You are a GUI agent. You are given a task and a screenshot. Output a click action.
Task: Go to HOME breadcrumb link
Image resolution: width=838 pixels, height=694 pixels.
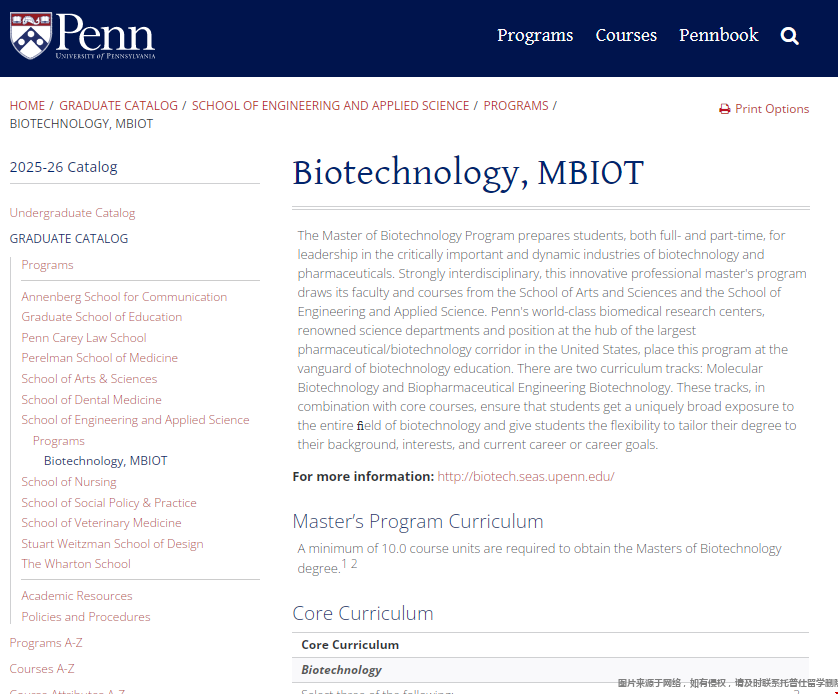27,105
